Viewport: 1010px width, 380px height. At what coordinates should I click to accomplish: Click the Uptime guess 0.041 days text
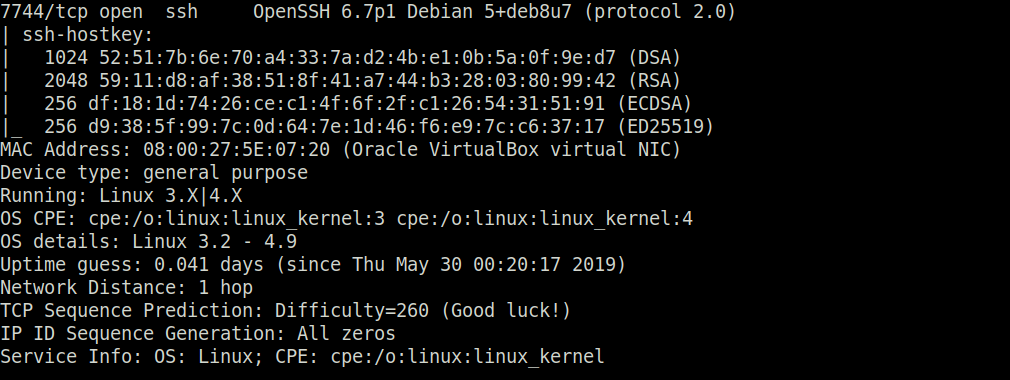[x=132, y=265]
